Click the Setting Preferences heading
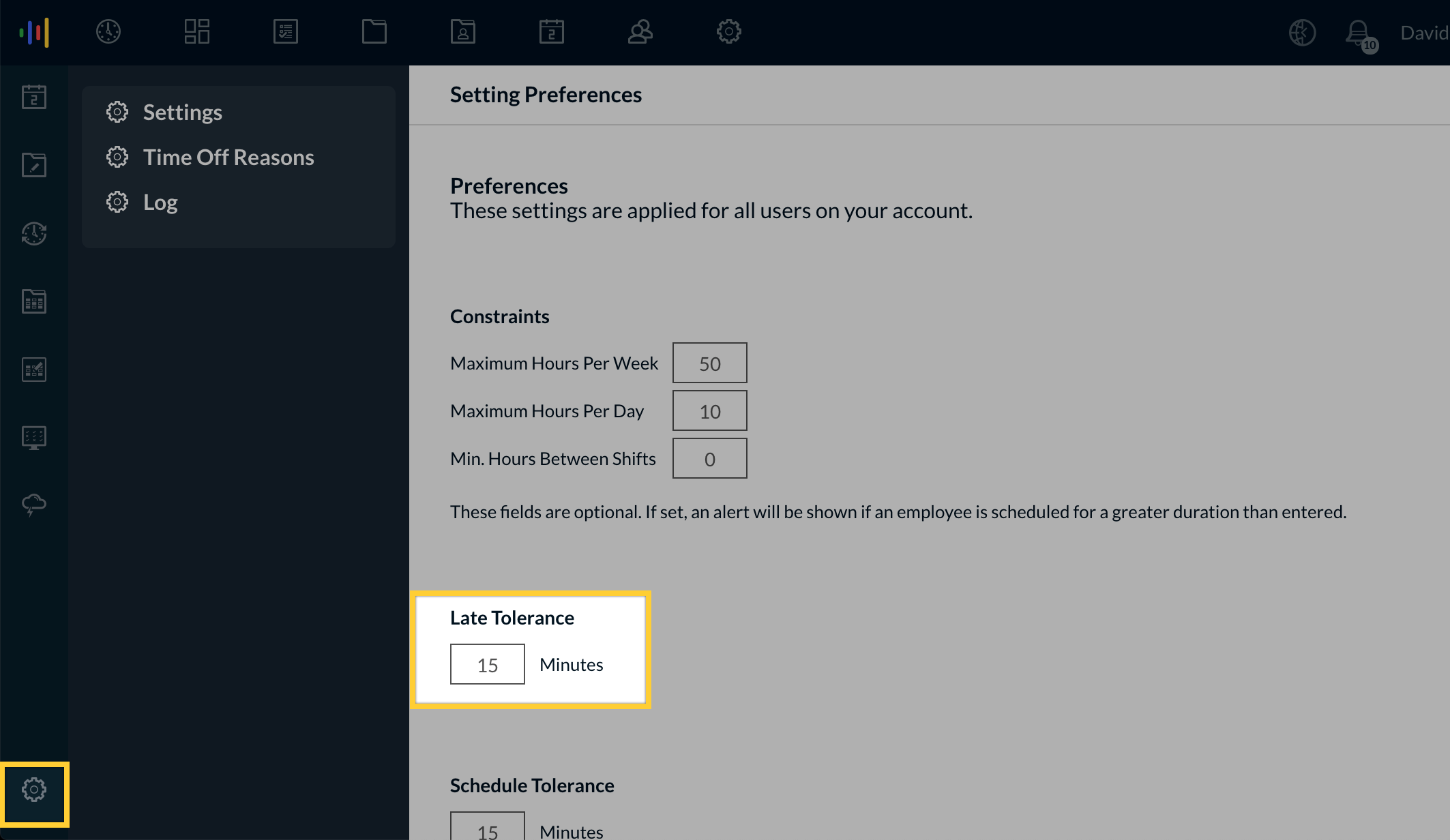Viewport: 1450px width, 840px height. (546, 94)
